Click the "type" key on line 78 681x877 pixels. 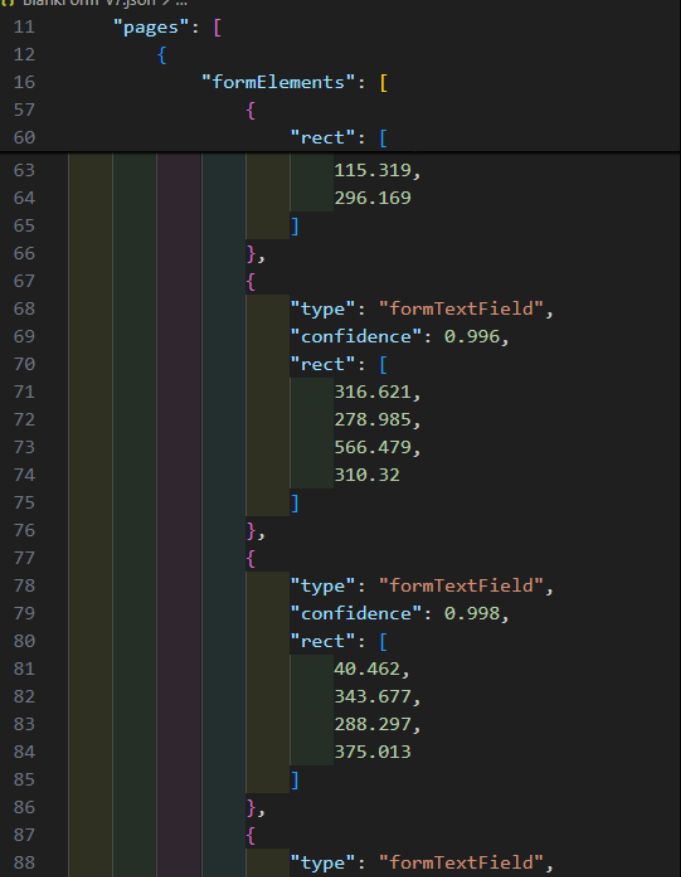[322, 586]
